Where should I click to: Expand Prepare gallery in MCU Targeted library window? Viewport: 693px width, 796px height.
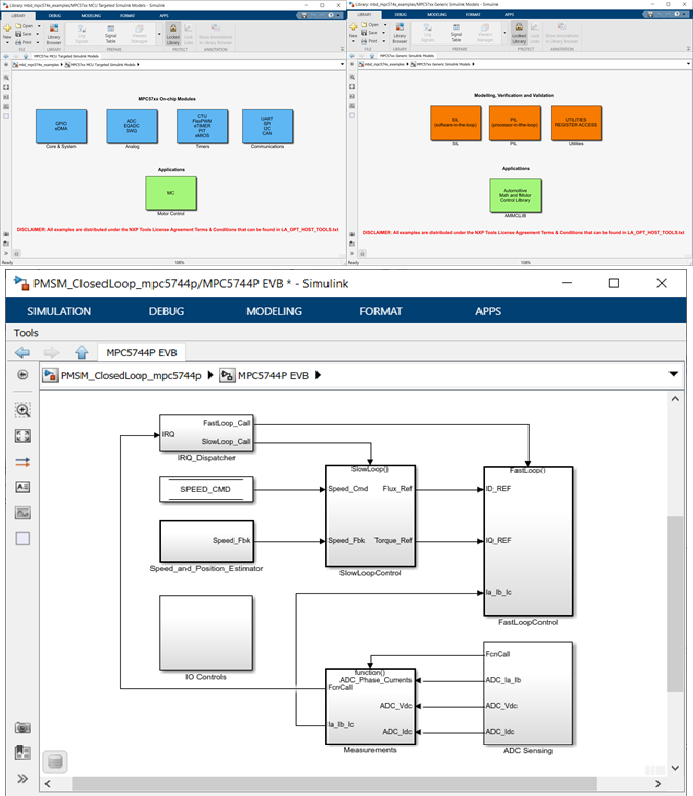[x=159, y=35]
